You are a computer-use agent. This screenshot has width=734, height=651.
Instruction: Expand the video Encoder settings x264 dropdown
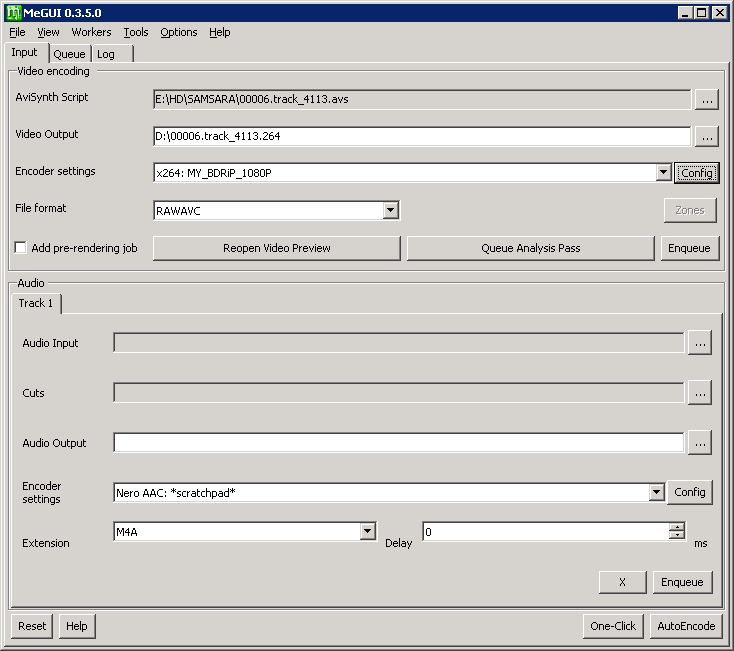pos(663,173)
